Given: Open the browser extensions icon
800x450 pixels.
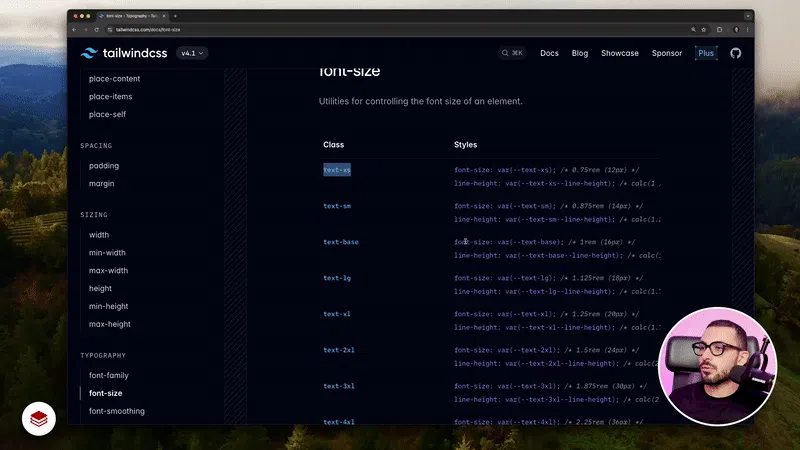Looking at the screenshot, I should coord(719,30).
